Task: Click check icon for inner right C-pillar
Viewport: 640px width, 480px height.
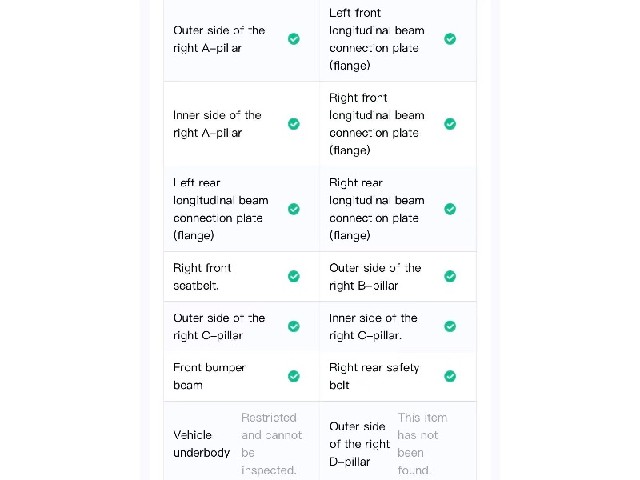Action: [450, 327]
